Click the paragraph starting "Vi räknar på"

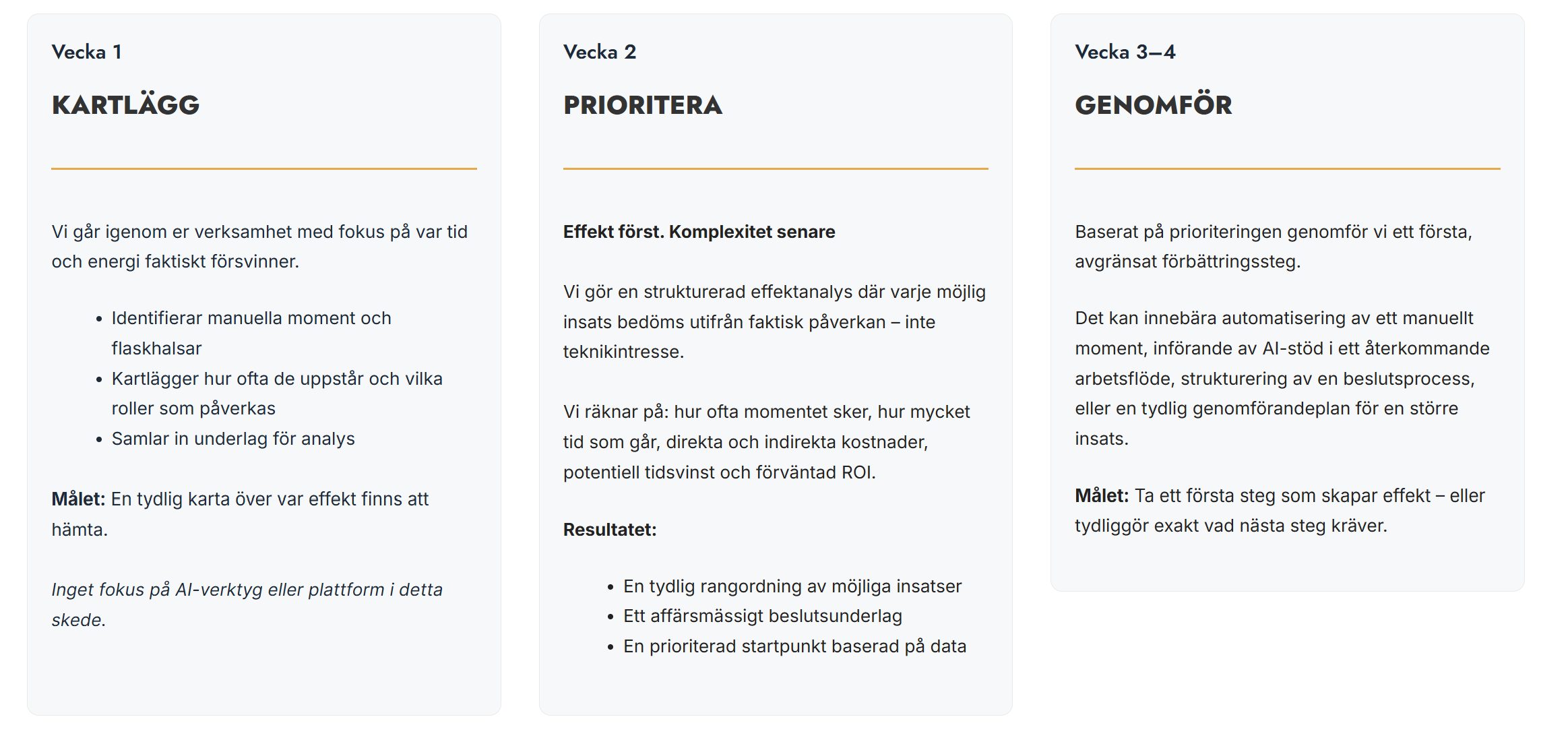click(x=766, y=442)
